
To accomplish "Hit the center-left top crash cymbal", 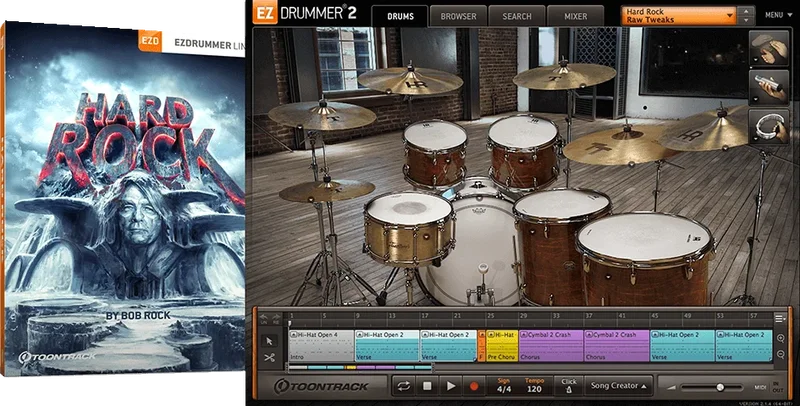I will point(410,80).
